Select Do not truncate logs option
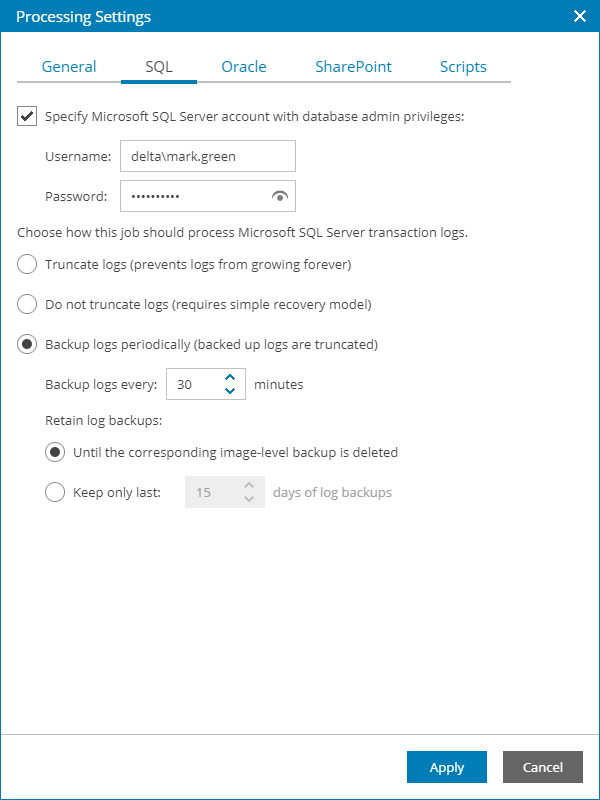 [27, 304]
